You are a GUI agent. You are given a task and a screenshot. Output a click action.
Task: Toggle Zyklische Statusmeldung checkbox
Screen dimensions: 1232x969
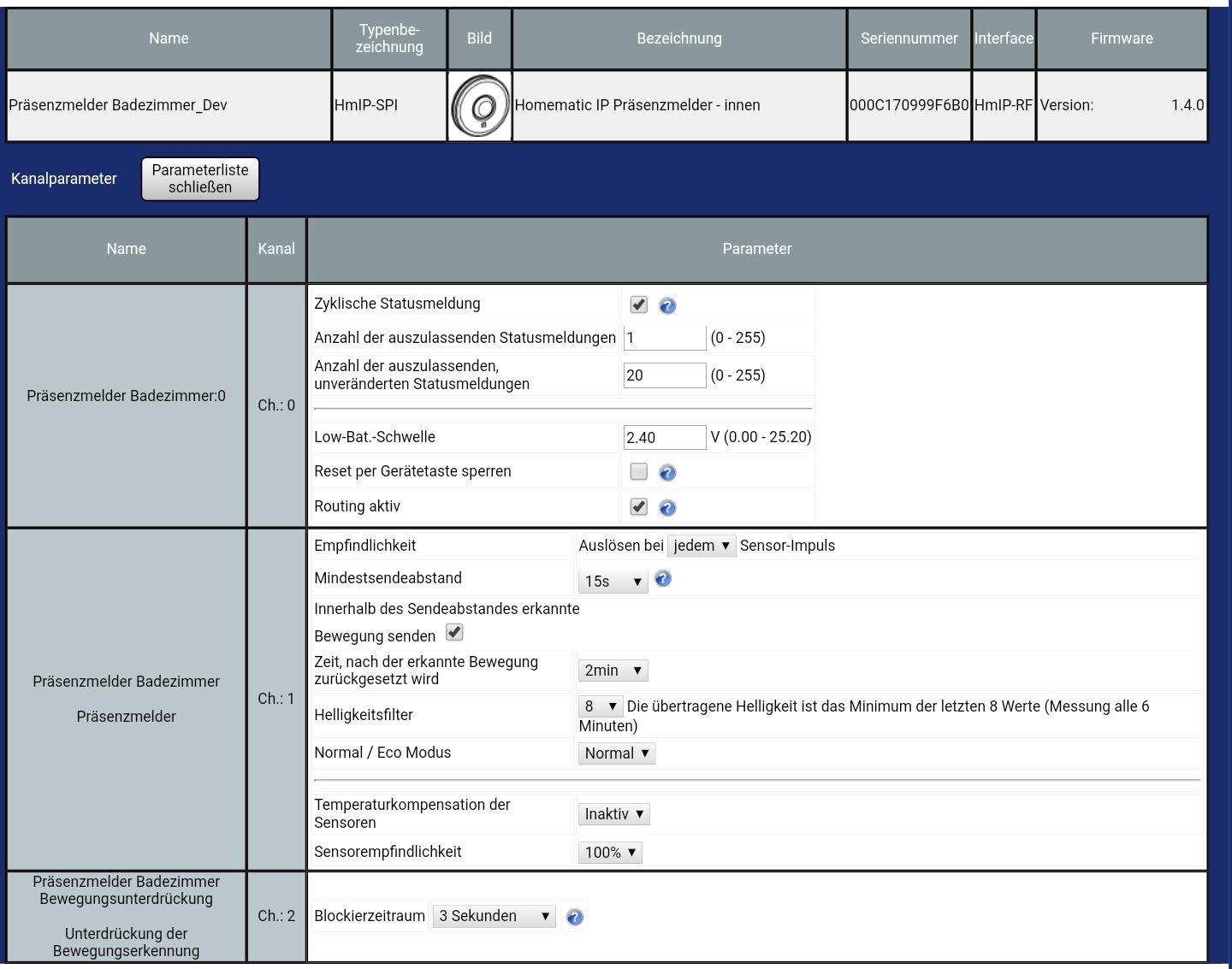tap(638, 304)
